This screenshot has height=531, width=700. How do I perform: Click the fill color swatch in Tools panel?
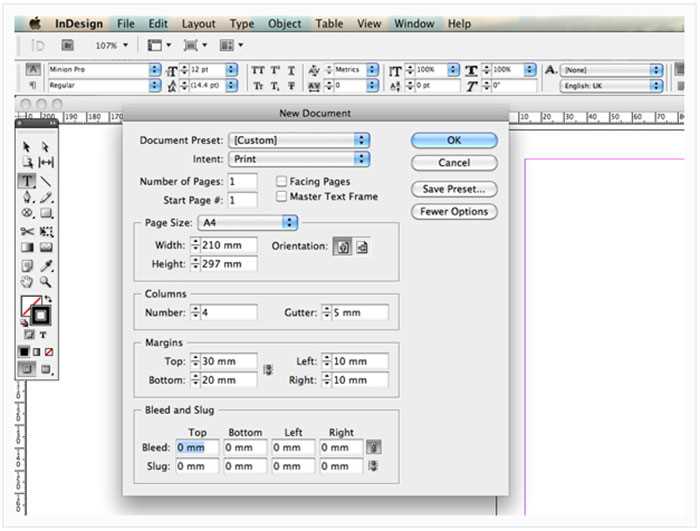click(29, 305)
